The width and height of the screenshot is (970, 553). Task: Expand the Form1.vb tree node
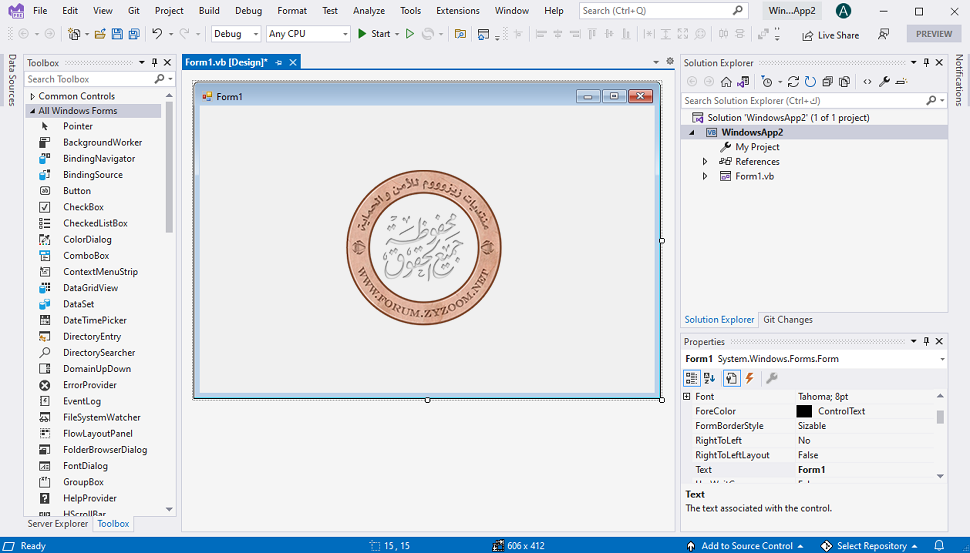pos(705,176)
